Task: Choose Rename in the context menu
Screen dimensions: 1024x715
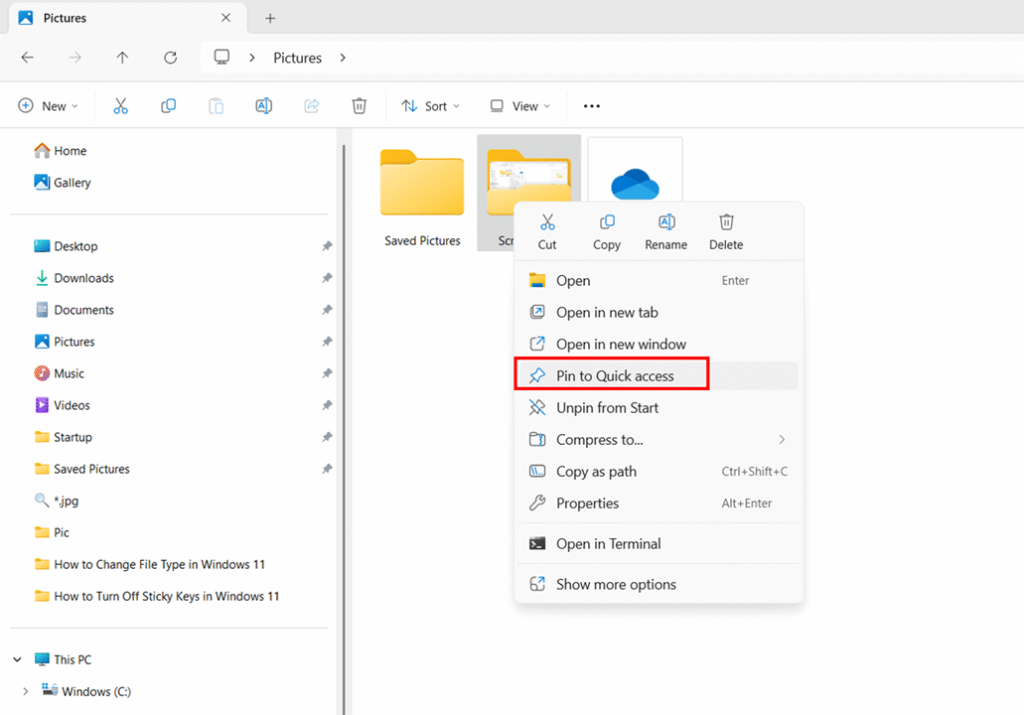Action: (x=666, y=232)
